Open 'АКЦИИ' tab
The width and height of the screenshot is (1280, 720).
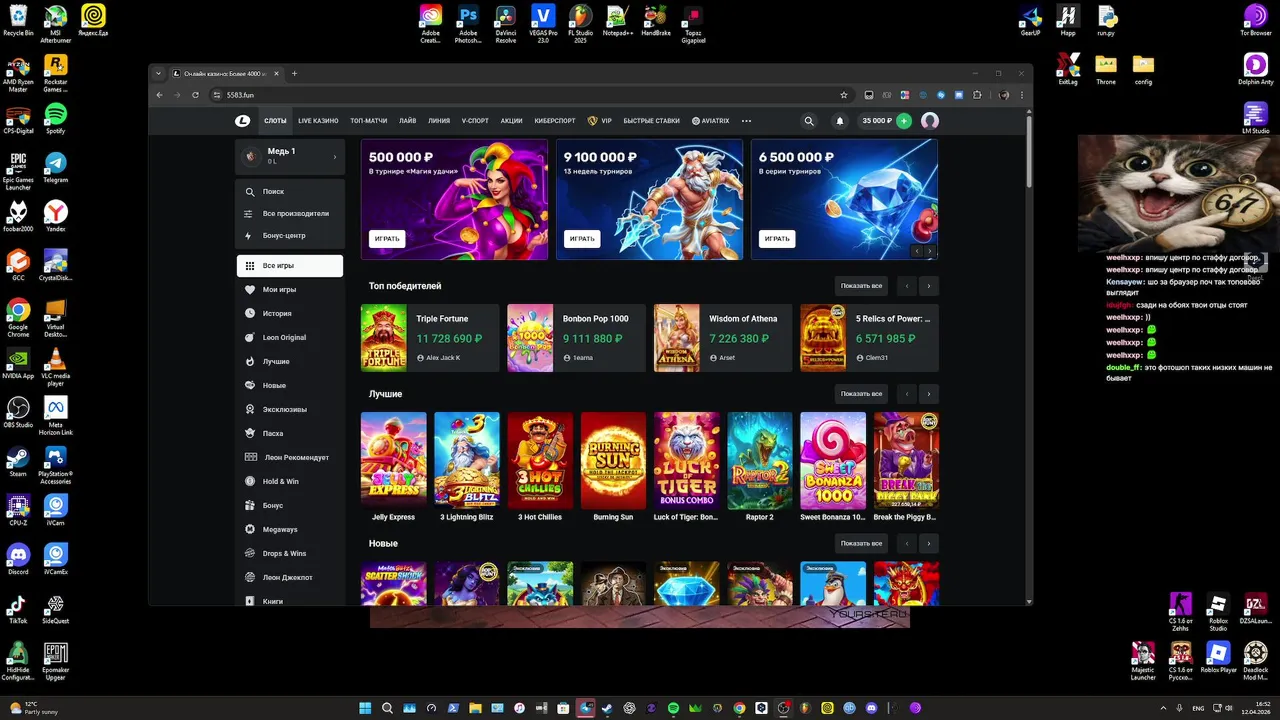click(x=511, y=121)
